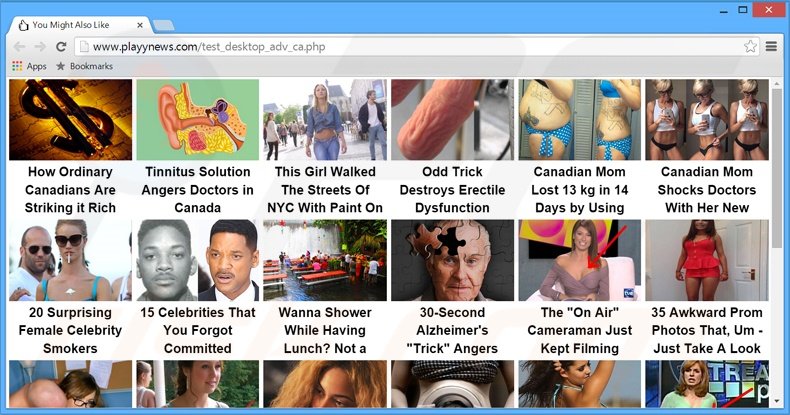Screen dimensions: 790x415
Task: Open the Apps grid shortcut
Action: 29,66
